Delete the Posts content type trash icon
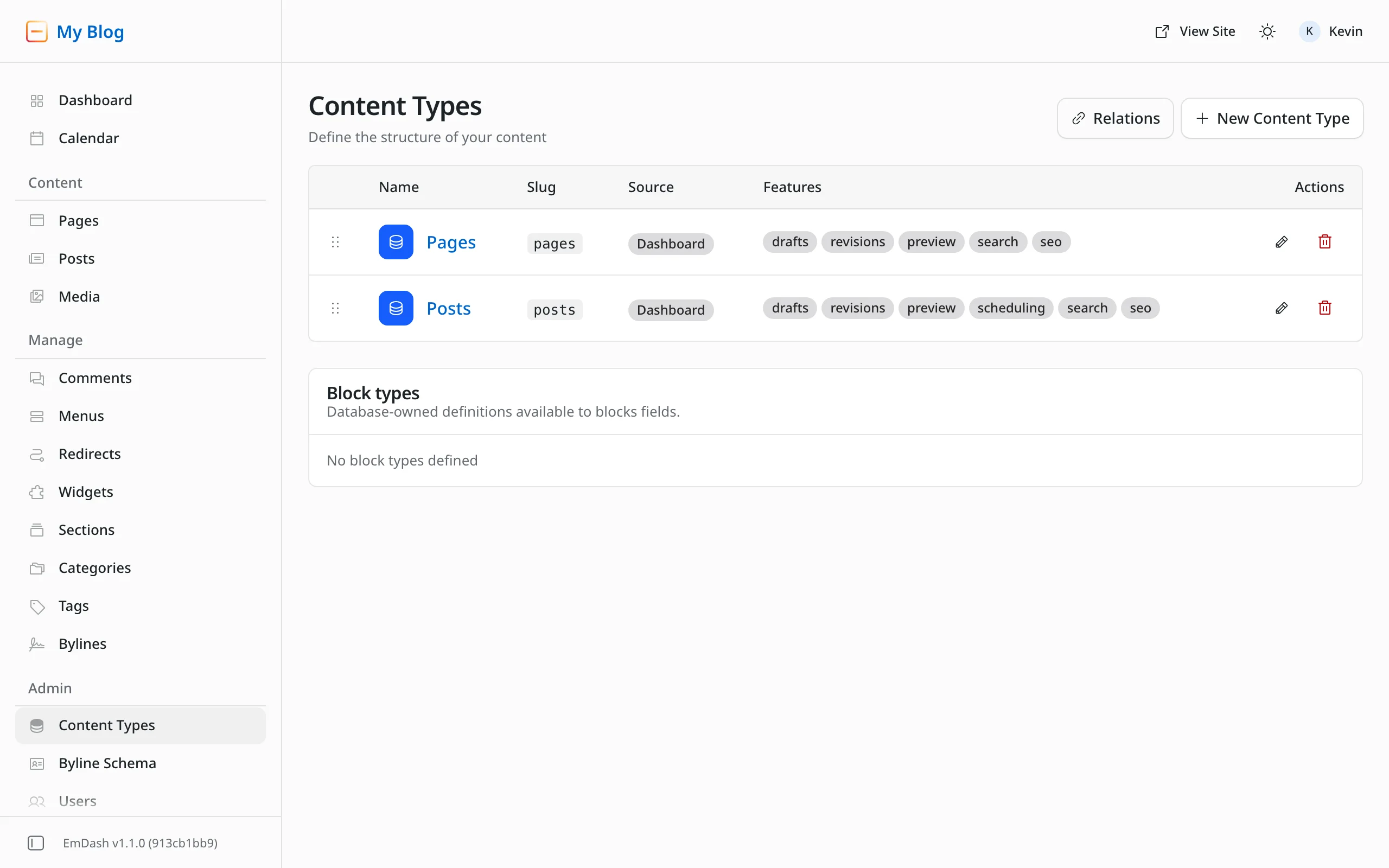The image size is (1389, 868). pos(1325,308)
